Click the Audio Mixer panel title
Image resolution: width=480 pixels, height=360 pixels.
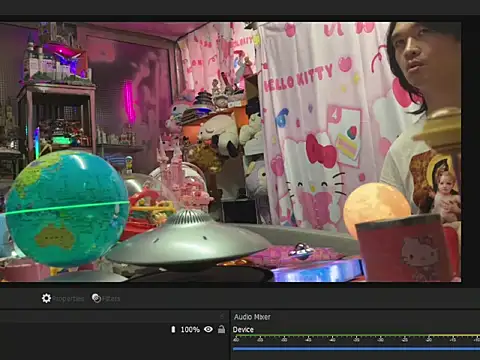(x=252, y=317)
